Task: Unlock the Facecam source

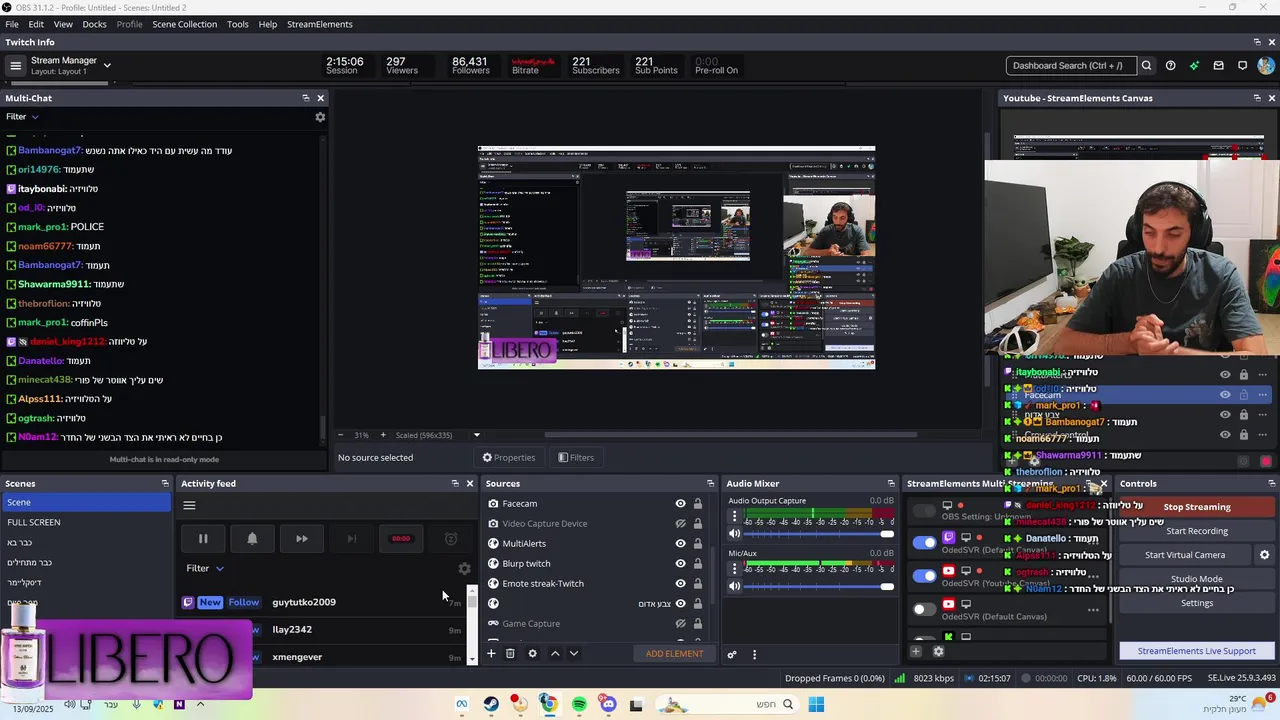Action: [x=698, y=504]
